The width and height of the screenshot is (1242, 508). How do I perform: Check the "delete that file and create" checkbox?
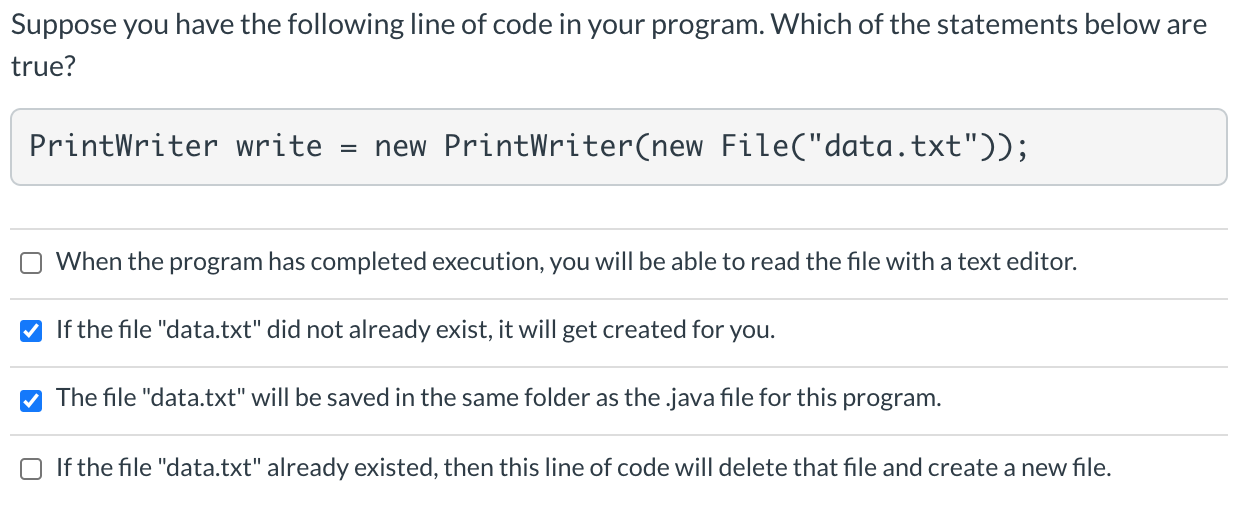pos(31,467)
